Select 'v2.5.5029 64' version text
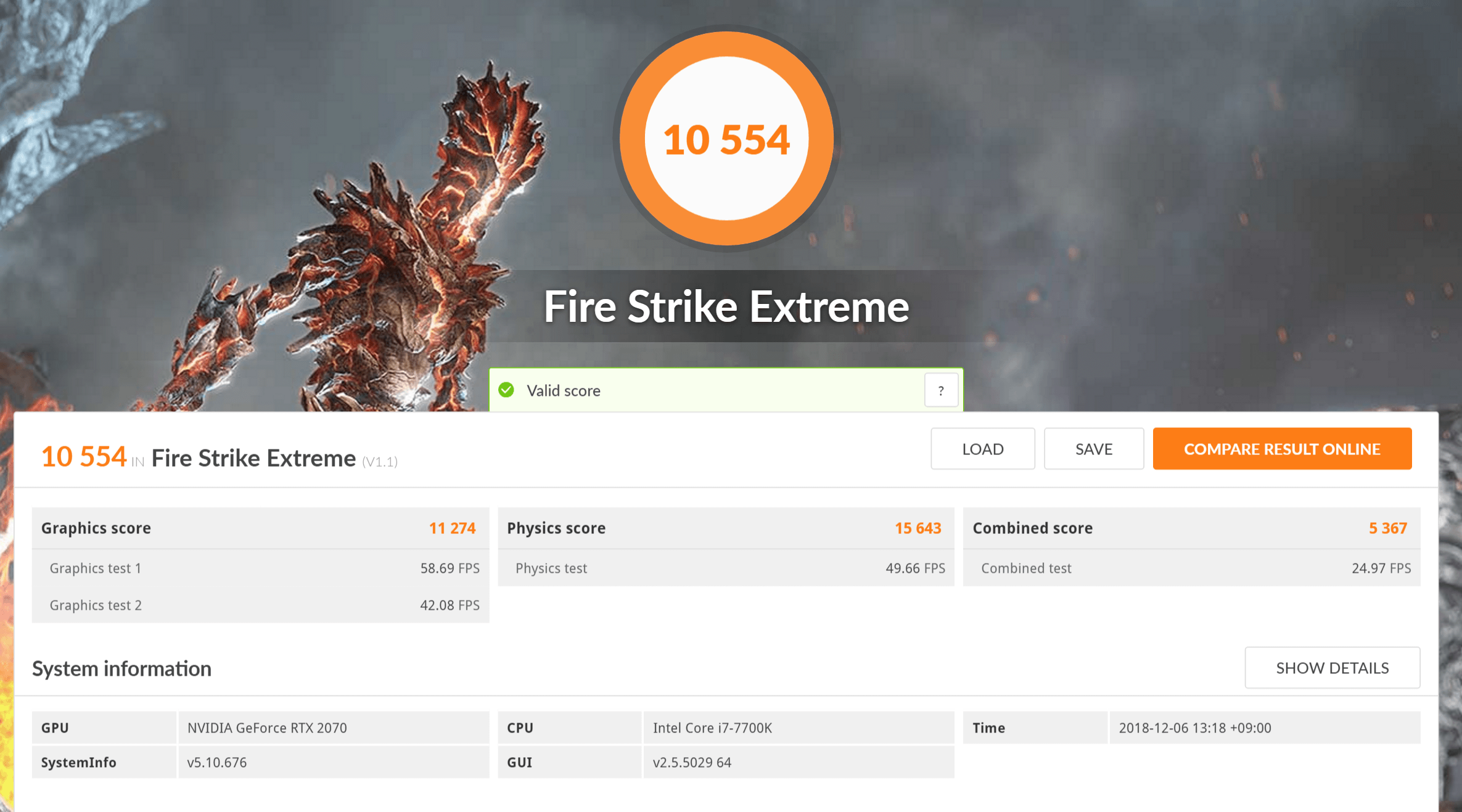 coord(692,762)
